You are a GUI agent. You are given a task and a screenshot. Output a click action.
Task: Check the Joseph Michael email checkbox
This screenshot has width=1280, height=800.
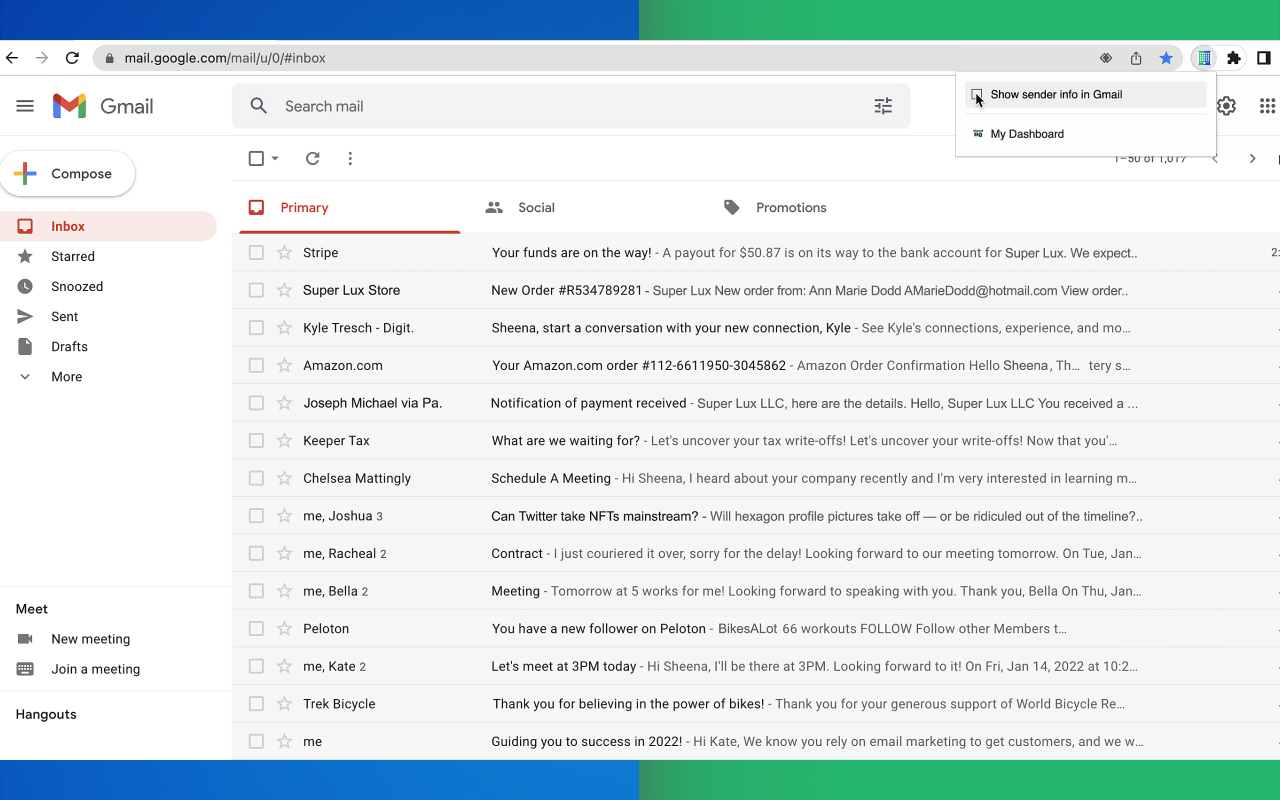(256, 403)
